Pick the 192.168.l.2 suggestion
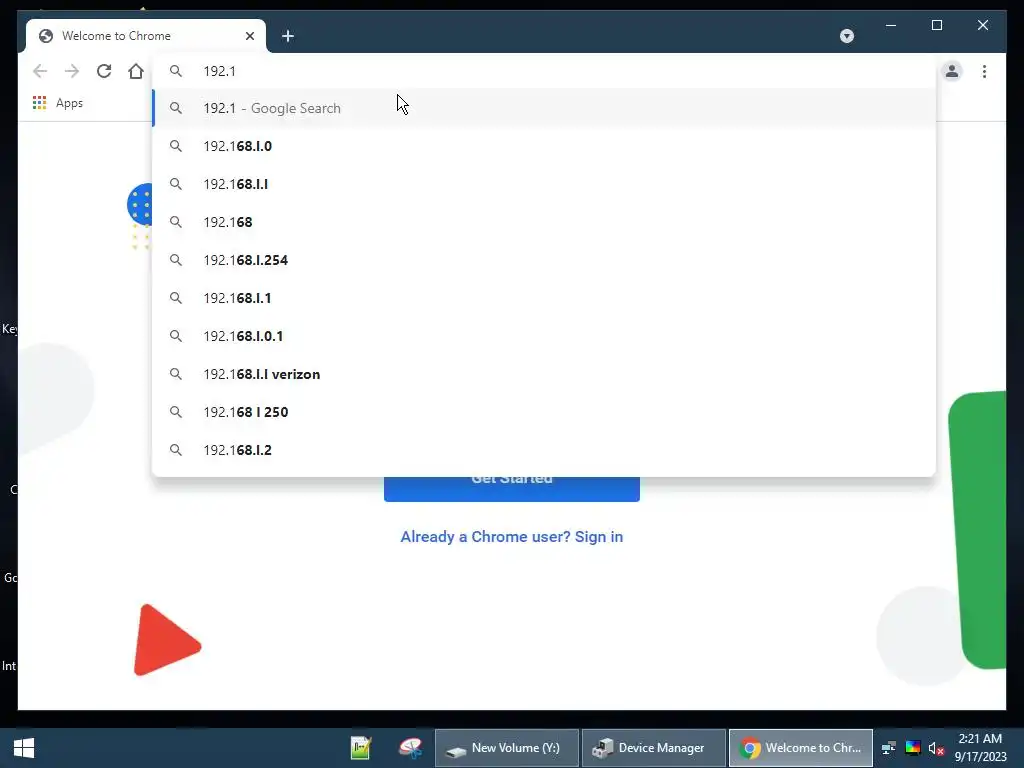This screenshot has width=1024, height=768. 543,450
